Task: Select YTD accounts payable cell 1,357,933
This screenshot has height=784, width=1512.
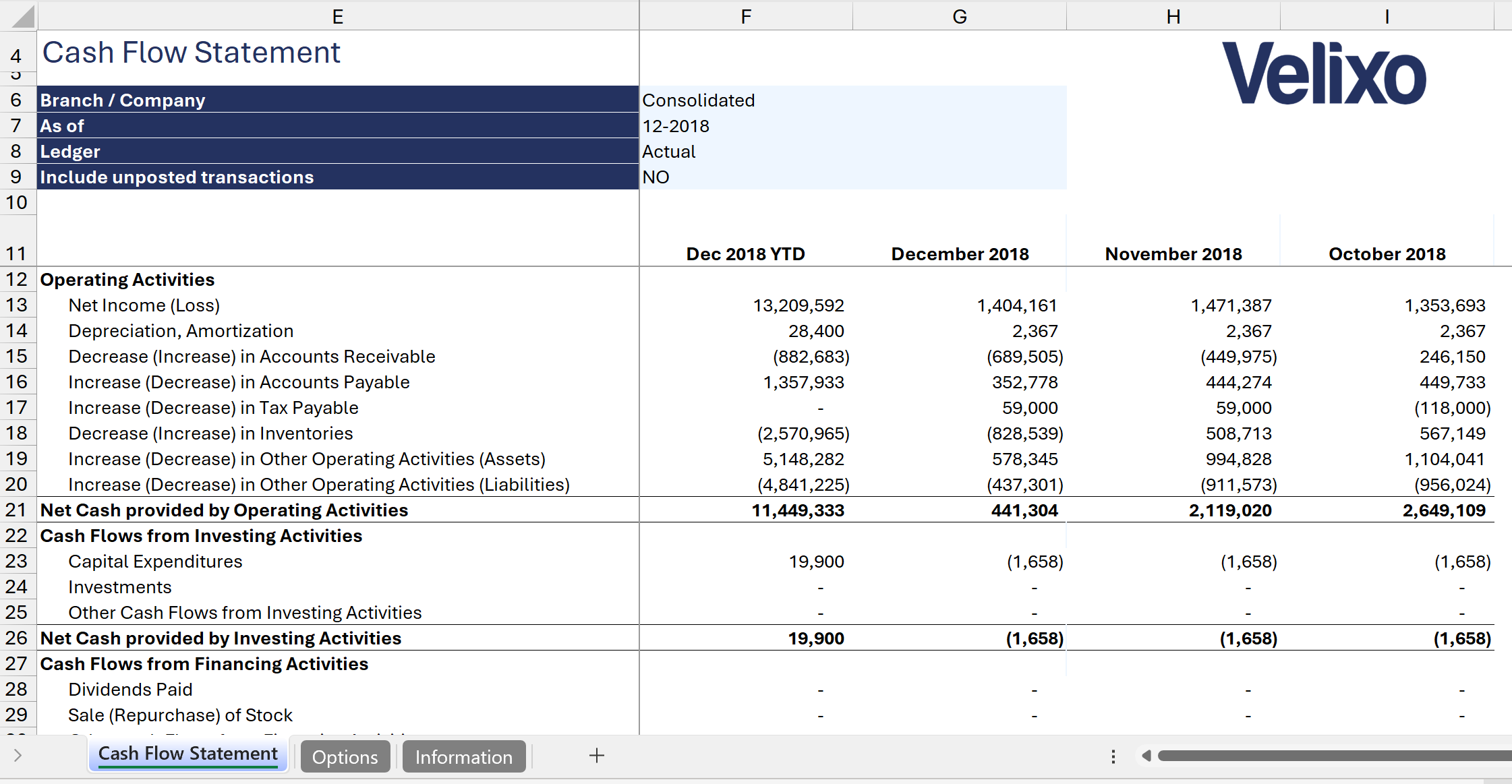Action: coord(746,382)
